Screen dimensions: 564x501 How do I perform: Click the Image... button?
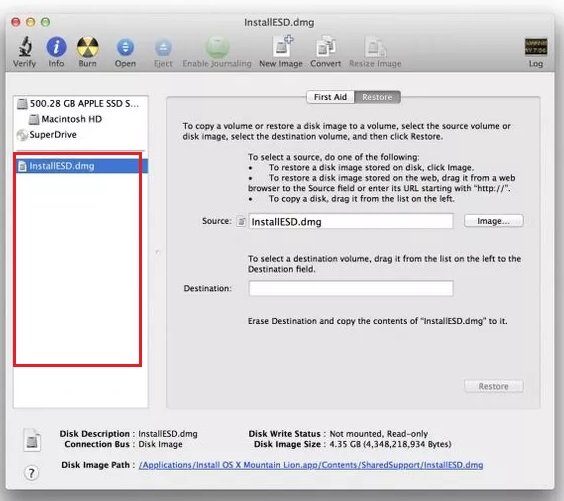click(494, 221)
